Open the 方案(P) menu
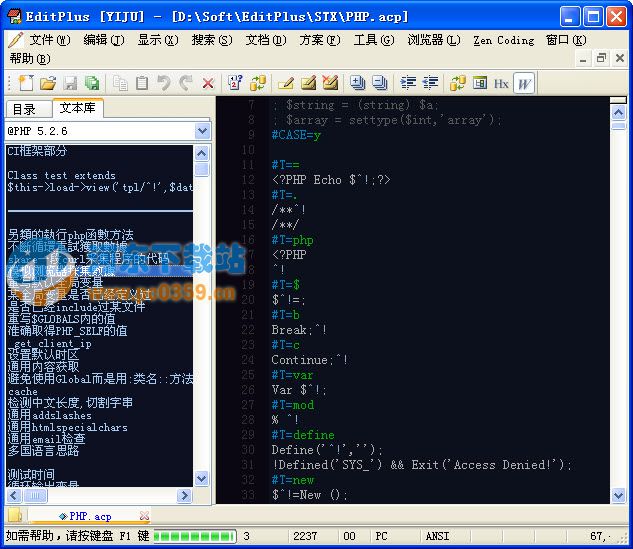 click(320, 40)
